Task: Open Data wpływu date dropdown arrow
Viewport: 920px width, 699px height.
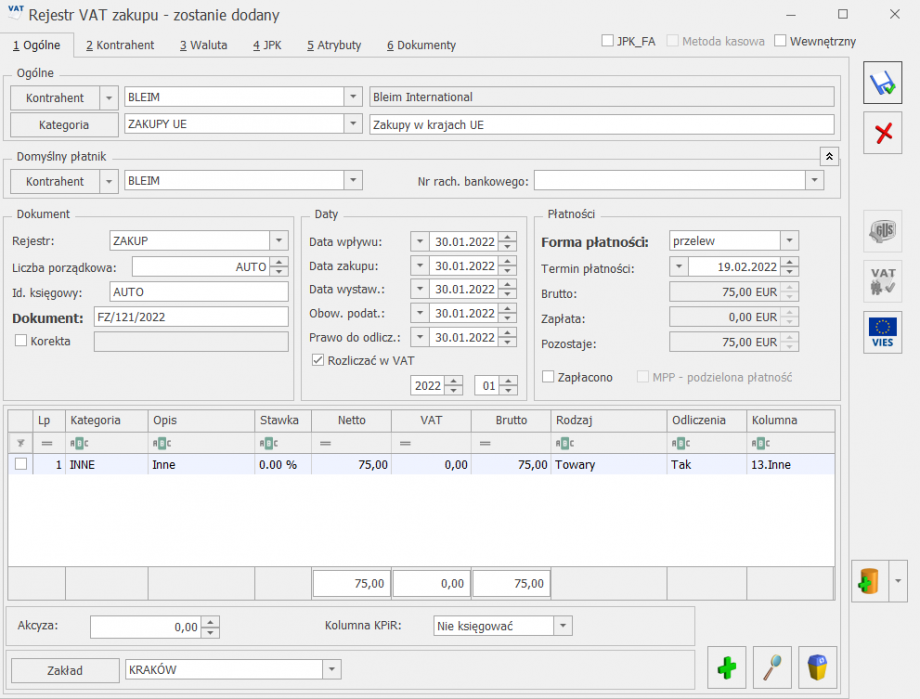Action: point(420,241)
